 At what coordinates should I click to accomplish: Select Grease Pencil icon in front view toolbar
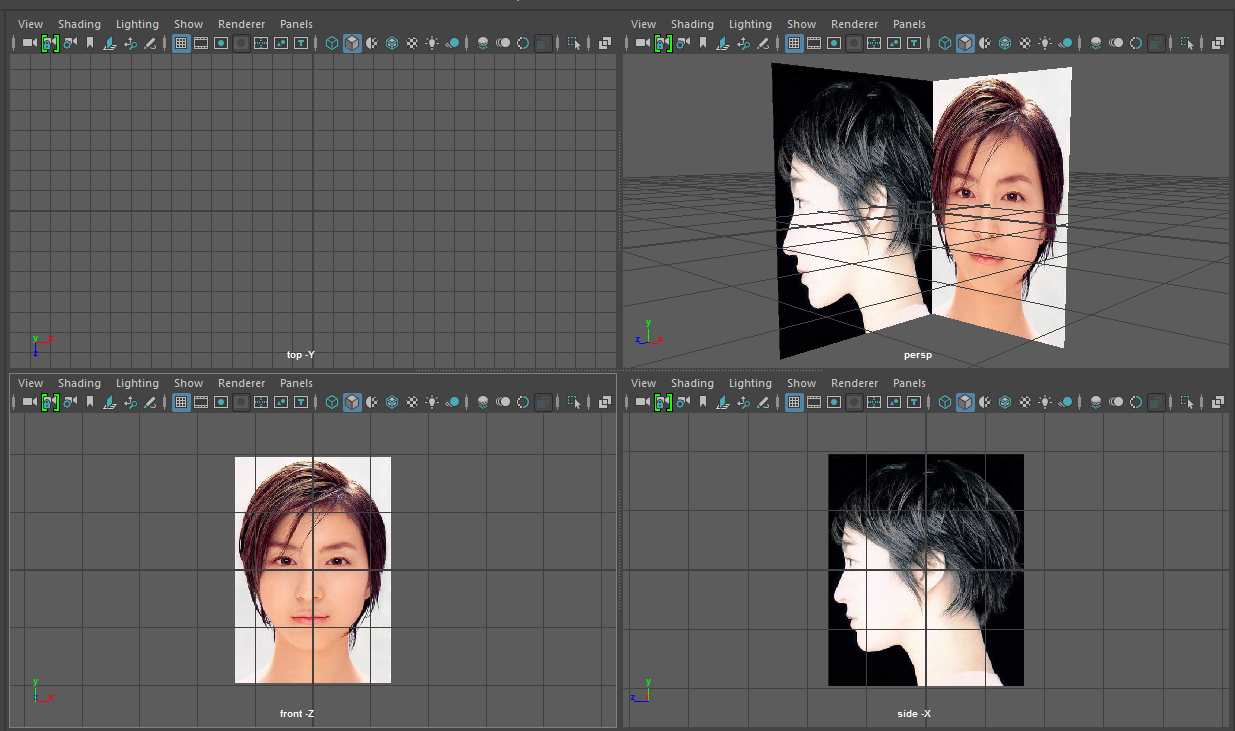[150, 402]
